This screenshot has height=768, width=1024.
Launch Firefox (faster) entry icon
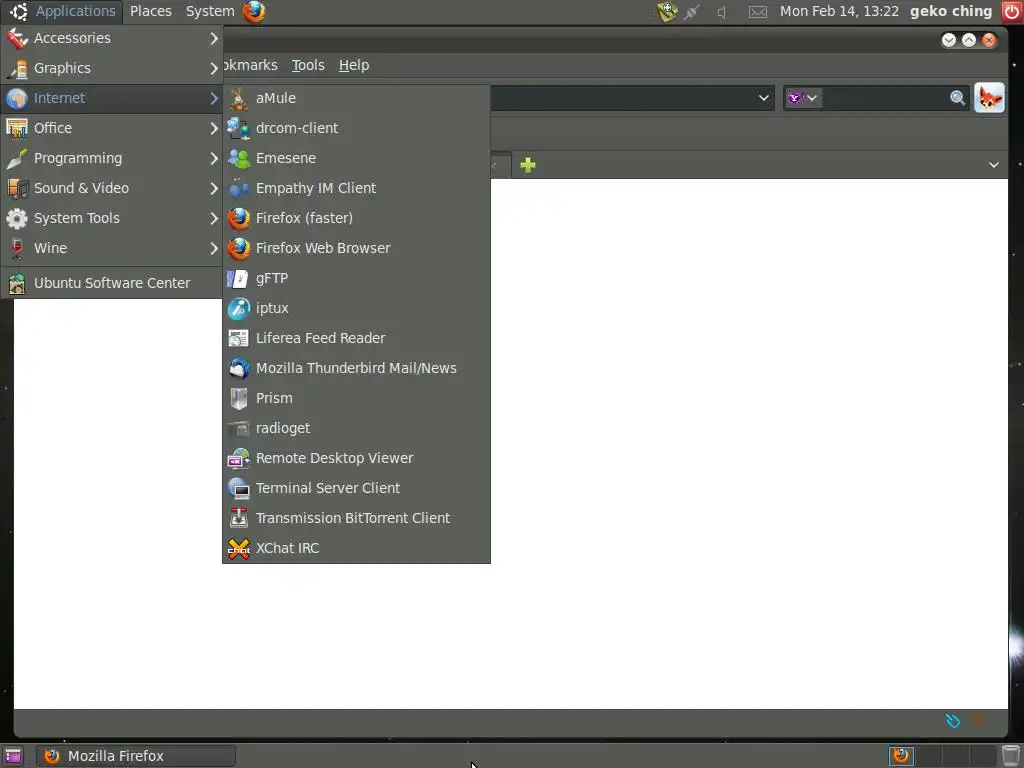(238, 219)
